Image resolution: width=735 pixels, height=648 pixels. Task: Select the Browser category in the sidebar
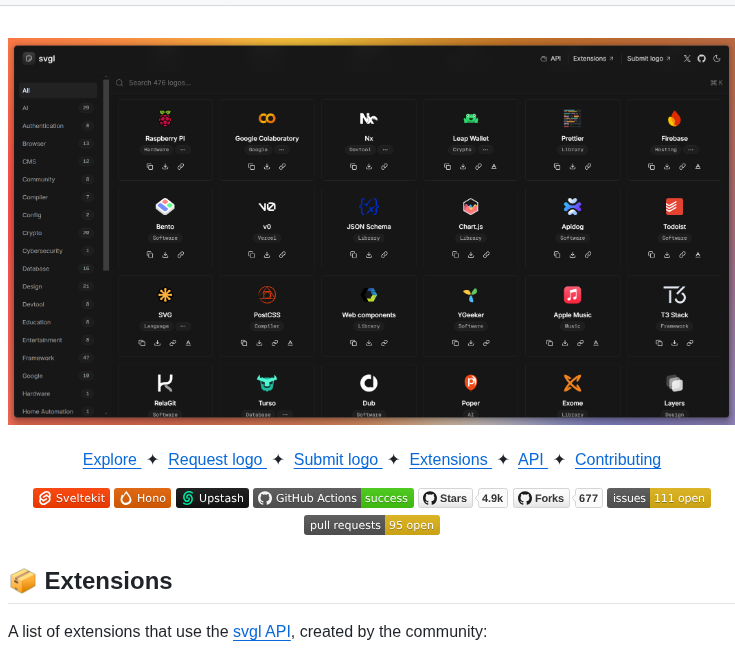pos(58,143)
